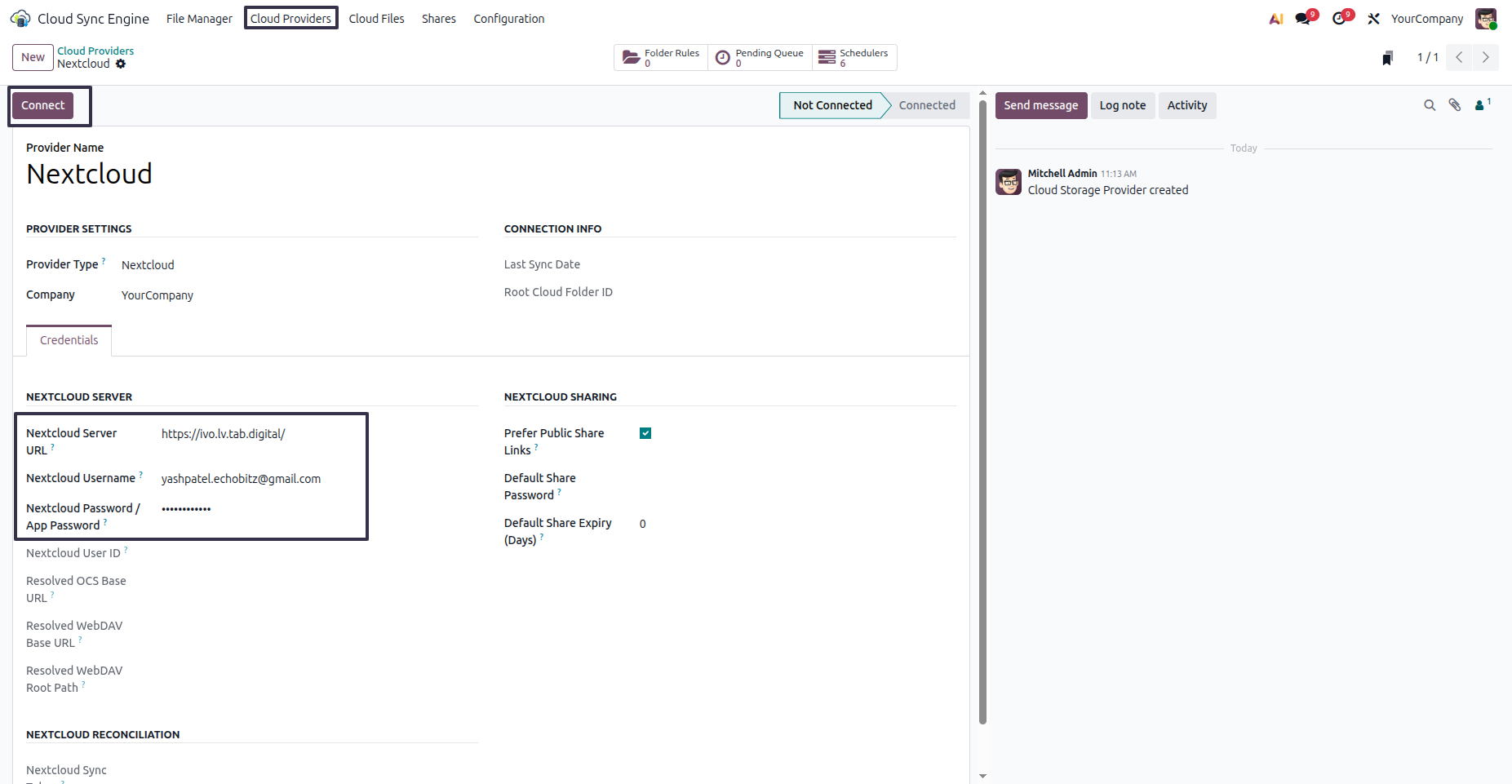Open the Folder Rules stat button
The width and height of the screenshot is (1512, 784).
tap(661, 57)
